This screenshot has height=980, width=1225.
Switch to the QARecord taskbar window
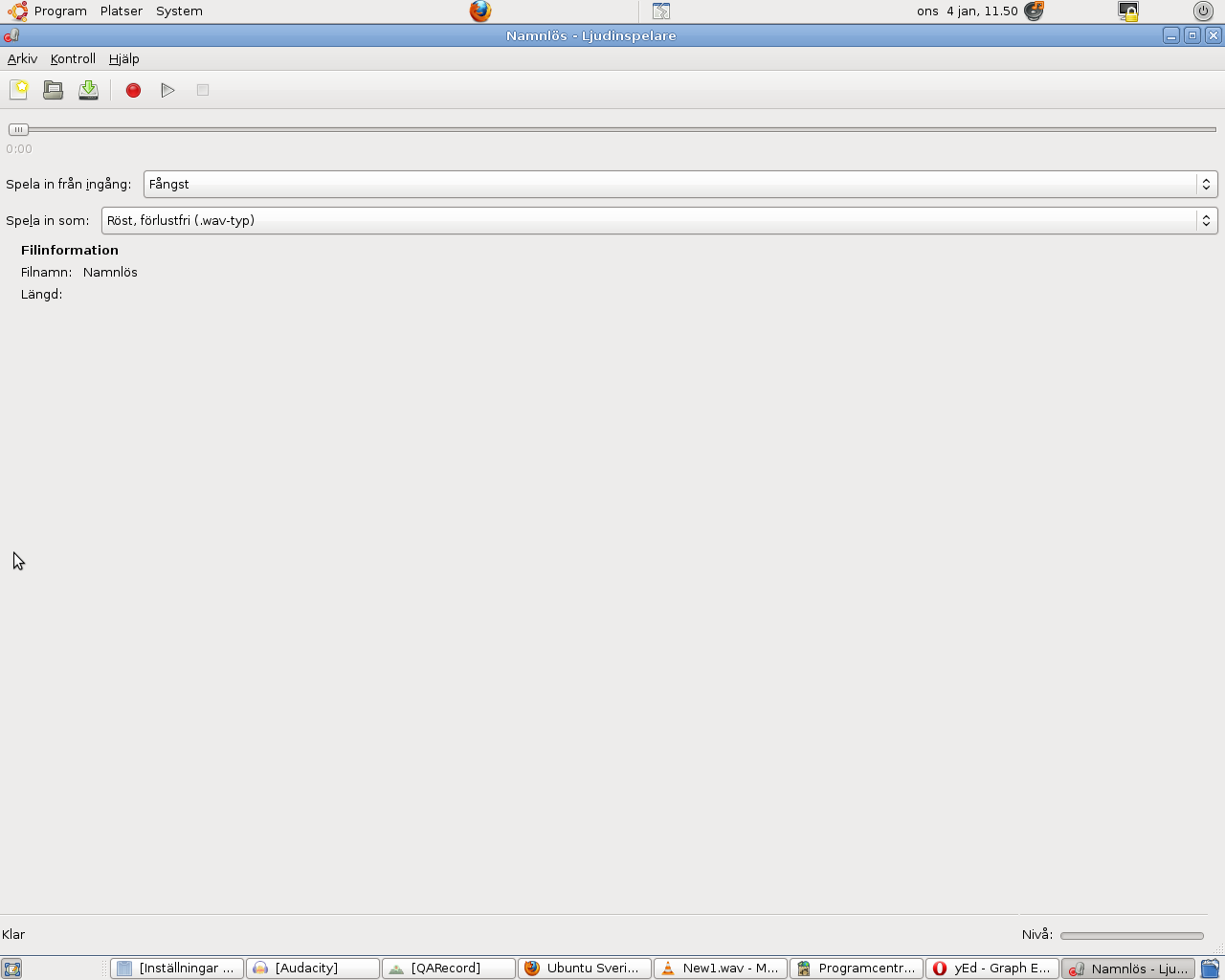coord(449,969)
